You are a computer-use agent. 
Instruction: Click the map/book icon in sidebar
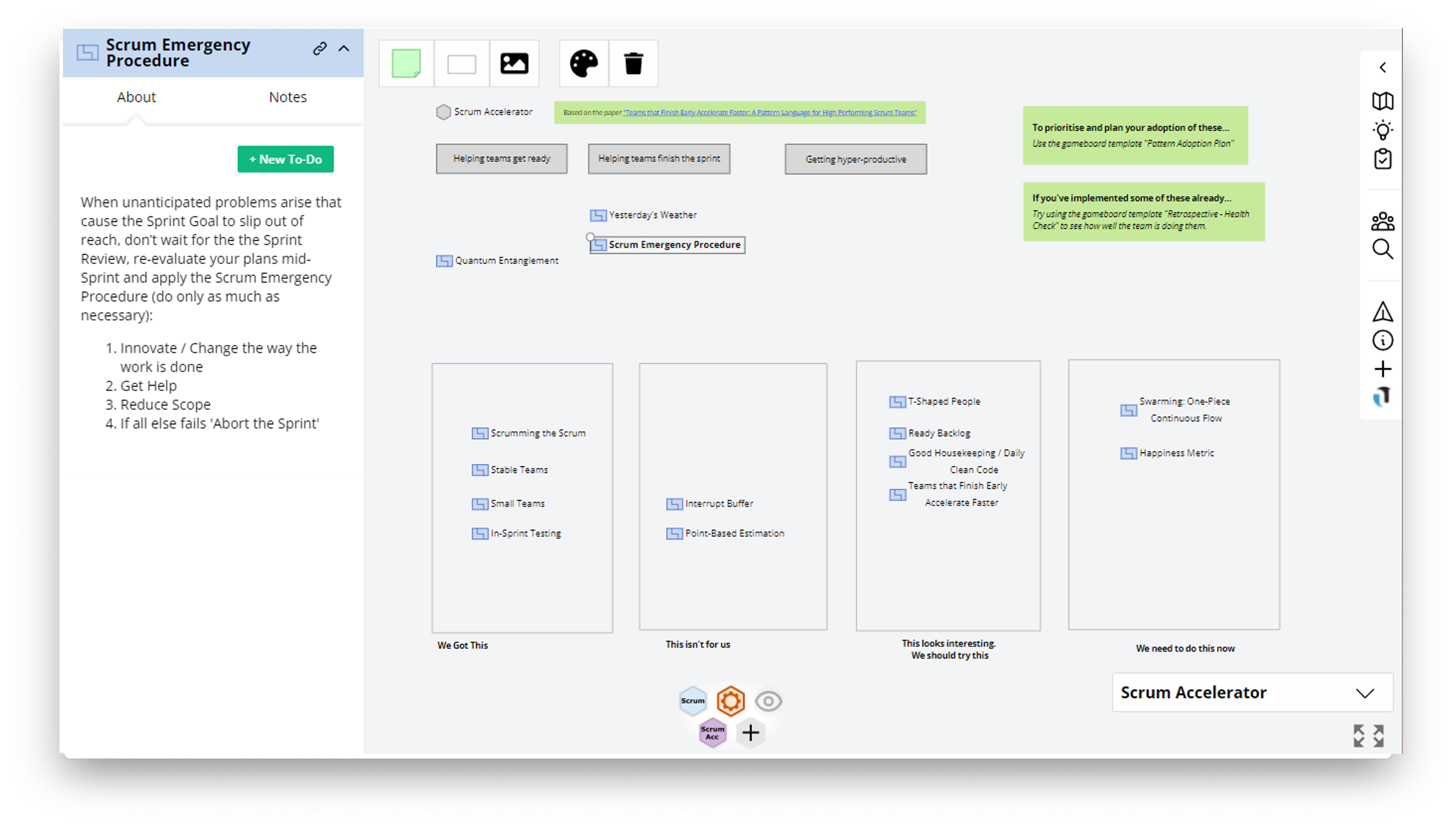pyautogui.click(x=1384, y=101)
